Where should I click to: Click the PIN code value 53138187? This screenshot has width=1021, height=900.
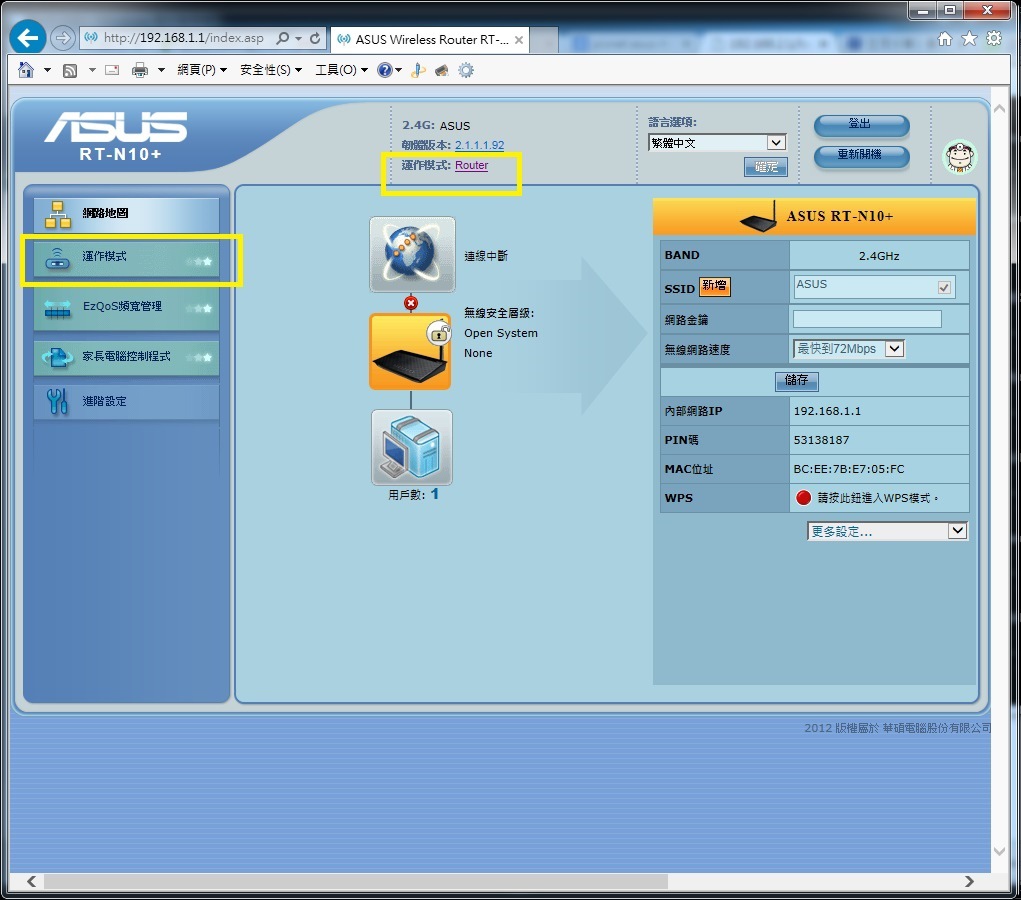coord(821,440)
